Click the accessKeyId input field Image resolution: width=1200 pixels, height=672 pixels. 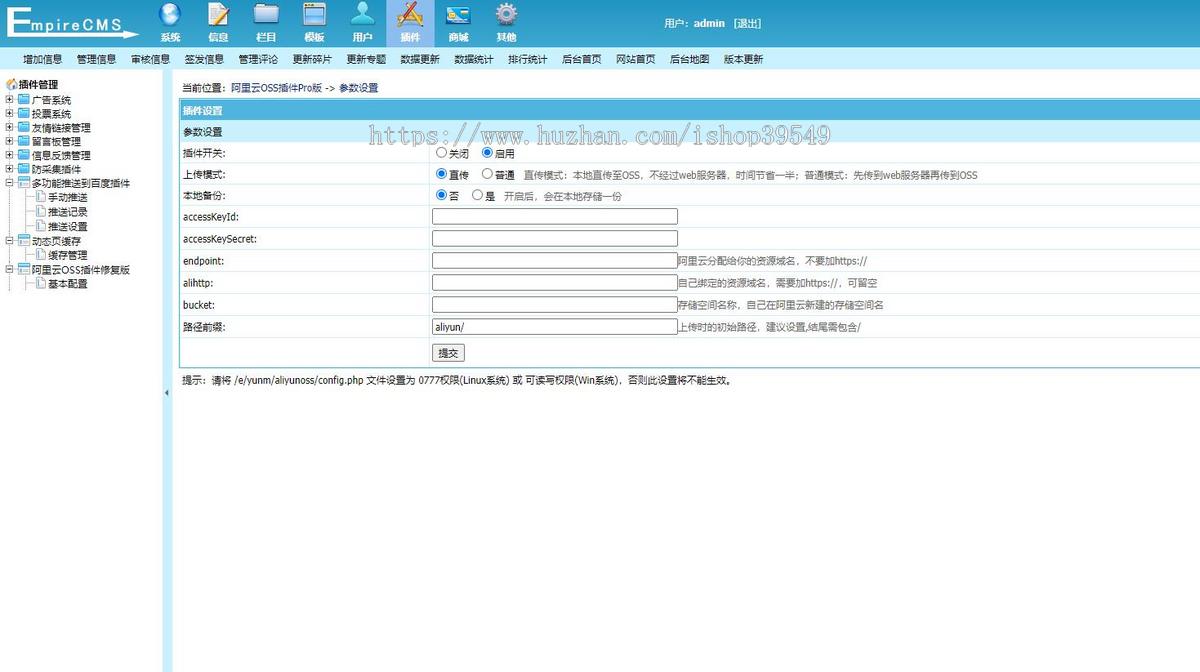click(x=555, y=216)
